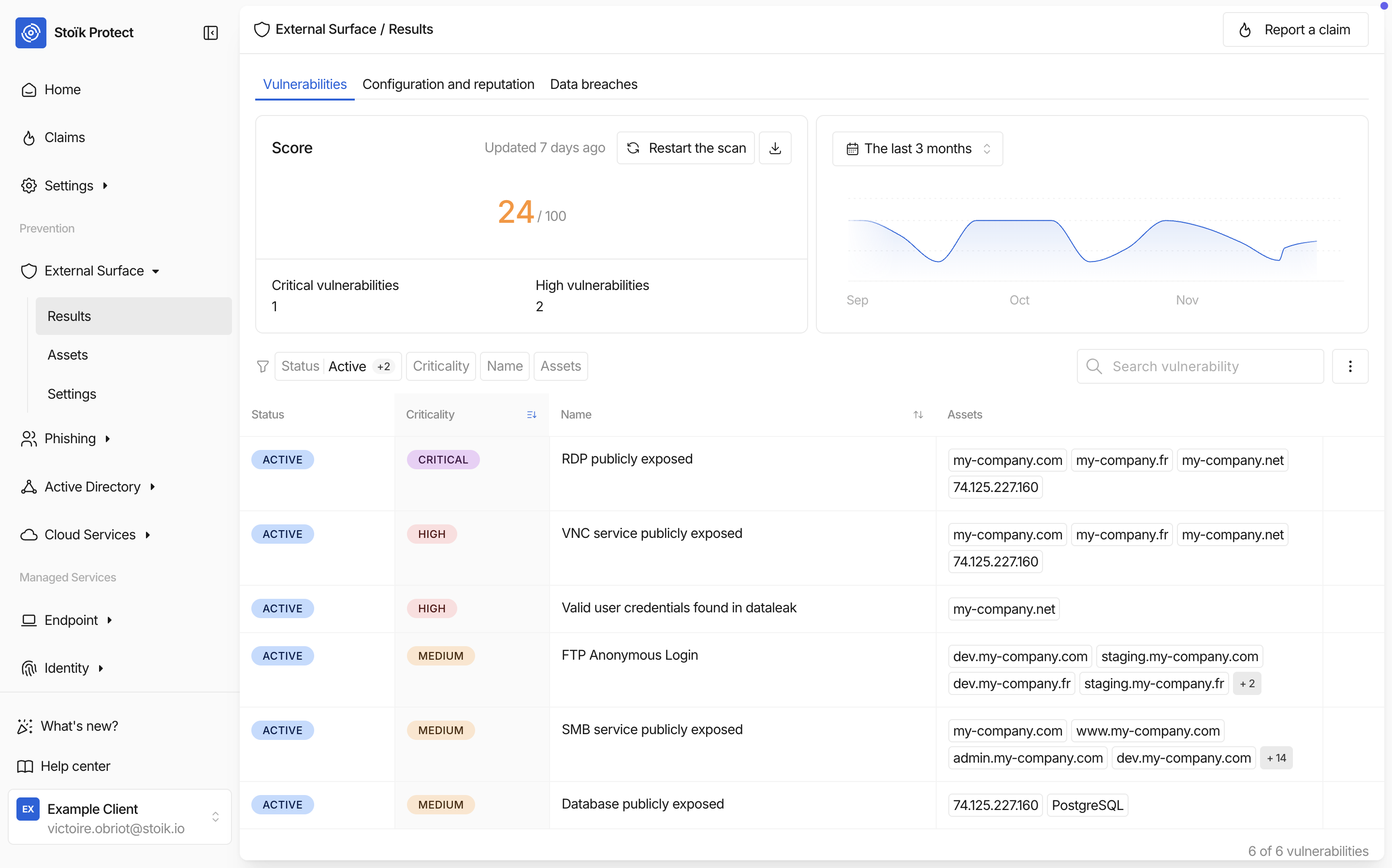Toggle the Assets filter chip

[x=560, y=366]
